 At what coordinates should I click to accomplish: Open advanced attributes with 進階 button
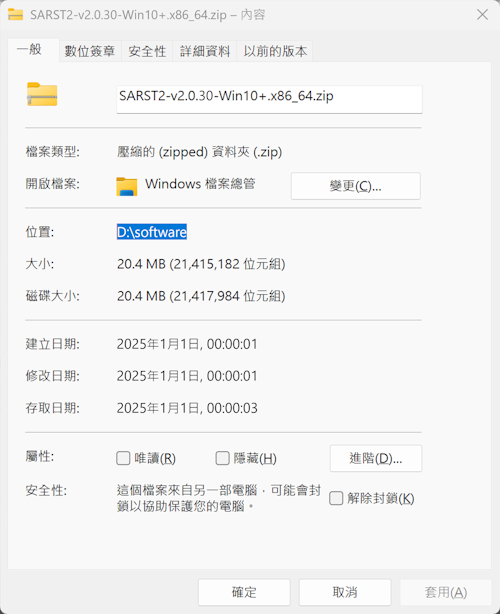pyautogui.click(x=376, y=458)
